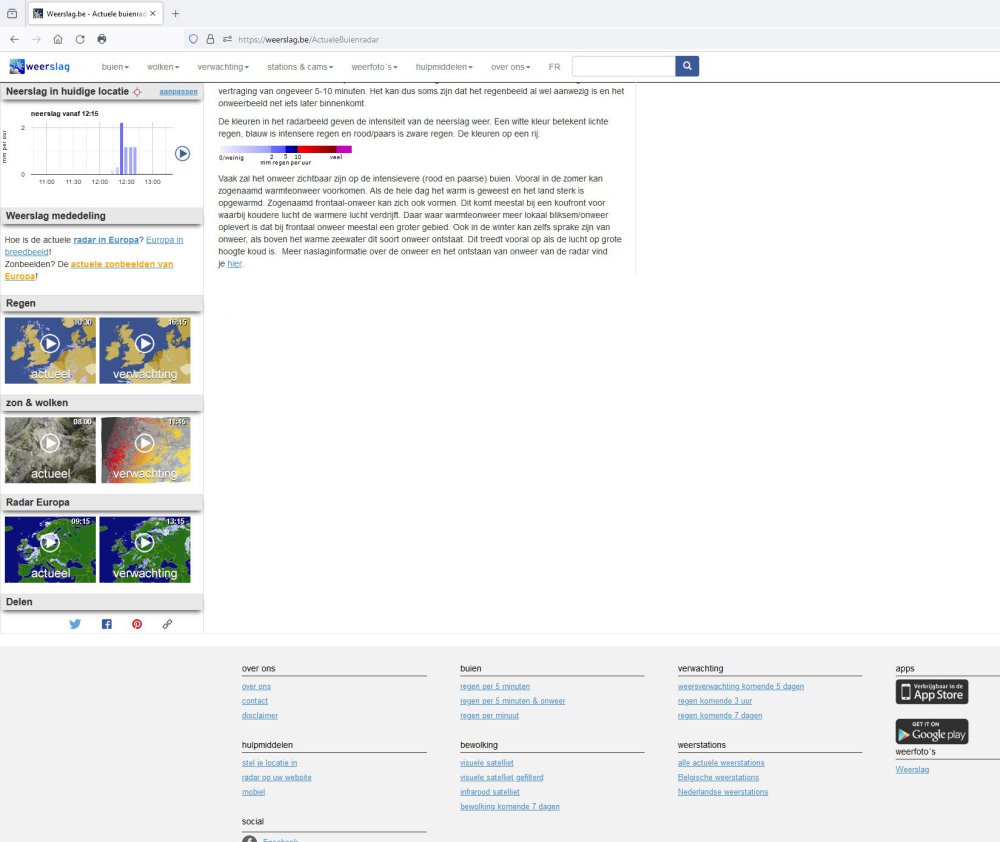The width and height of the screenshot is (1000, 842).
Task: Share page via Facebook icon
Action: (x=107, y=624)
